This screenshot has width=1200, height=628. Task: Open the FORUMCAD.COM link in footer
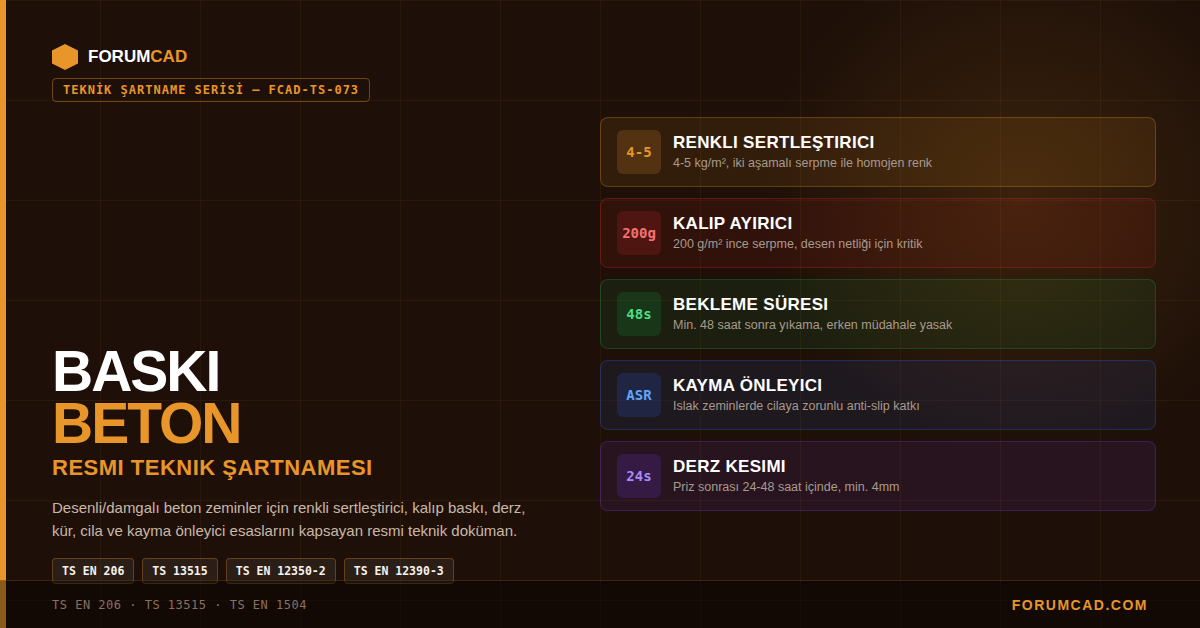pos(1080,605)
